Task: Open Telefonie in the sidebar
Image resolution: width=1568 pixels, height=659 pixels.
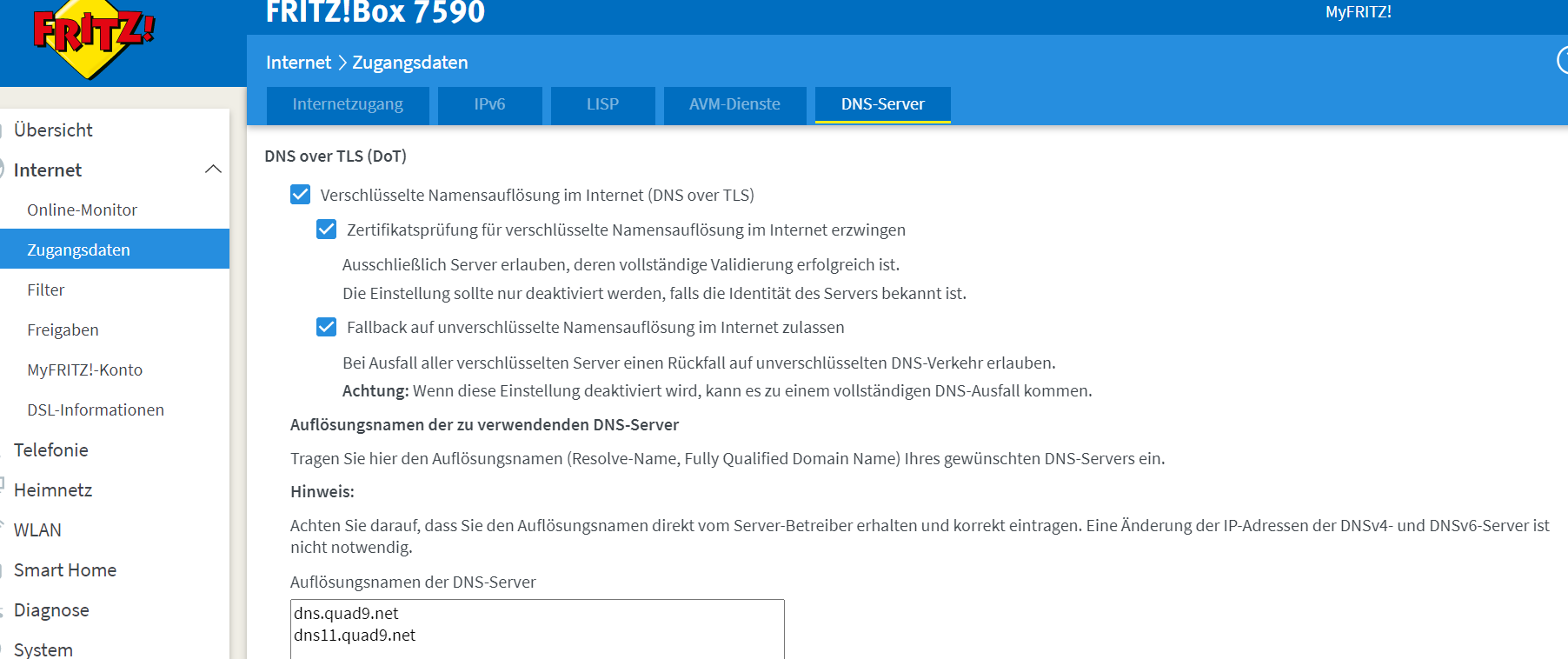Action: pos(50,449)
